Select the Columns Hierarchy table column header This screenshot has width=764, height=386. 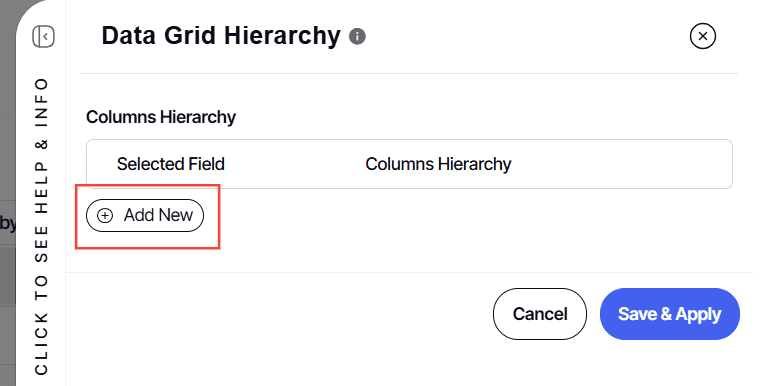point(438,164)
